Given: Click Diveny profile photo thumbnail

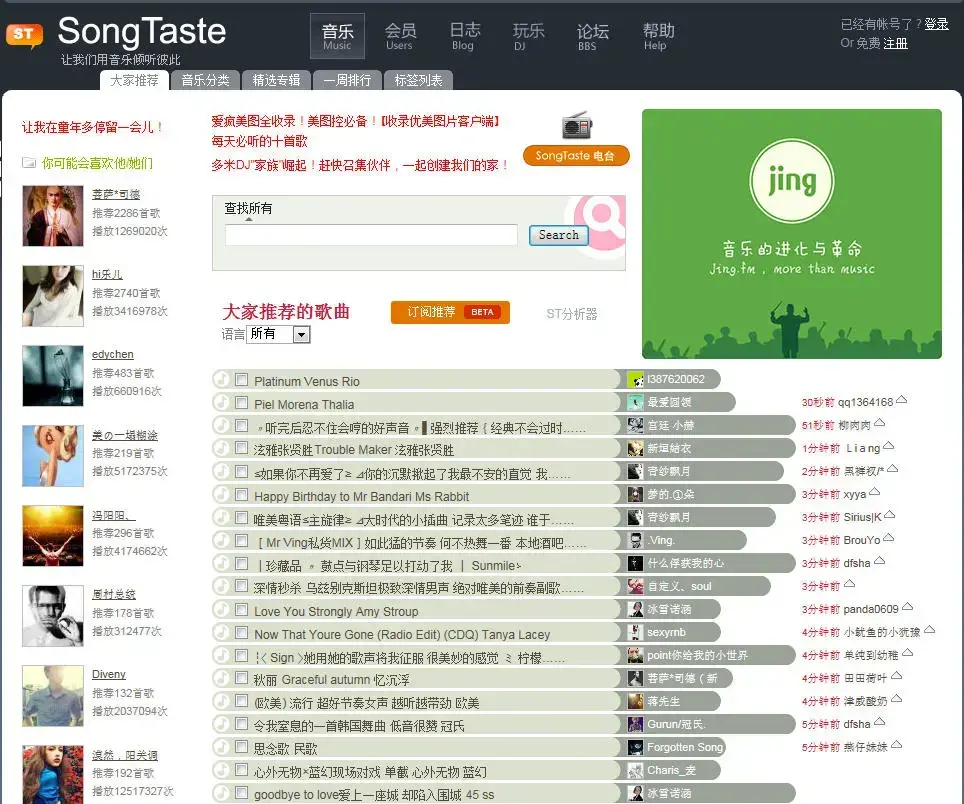Looking at the screenshot, I should [x=53, y=696].
